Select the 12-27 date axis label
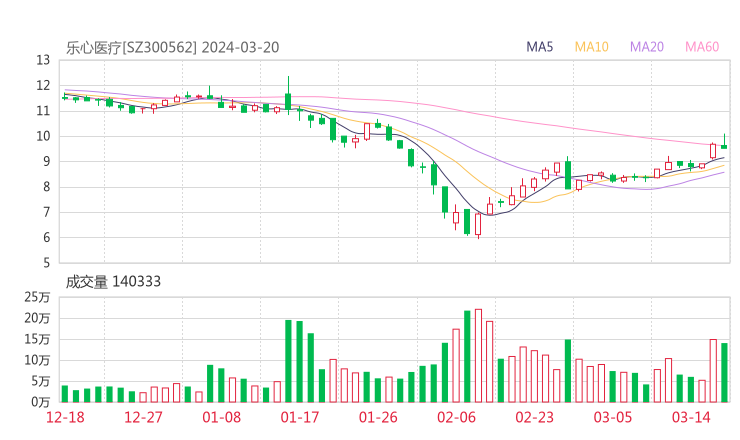The height and width of the screenshot is (440, 740). pos(143,417)
